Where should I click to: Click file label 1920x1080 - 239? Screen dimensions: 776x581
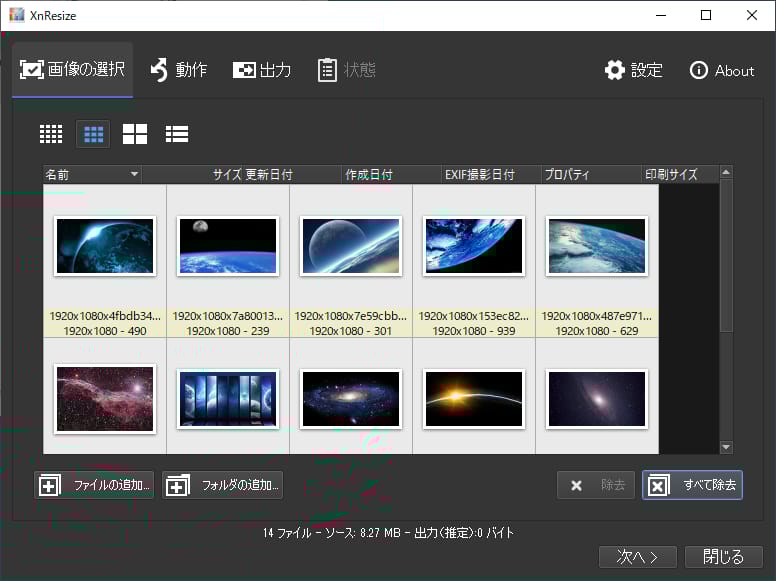click(228, 331)
